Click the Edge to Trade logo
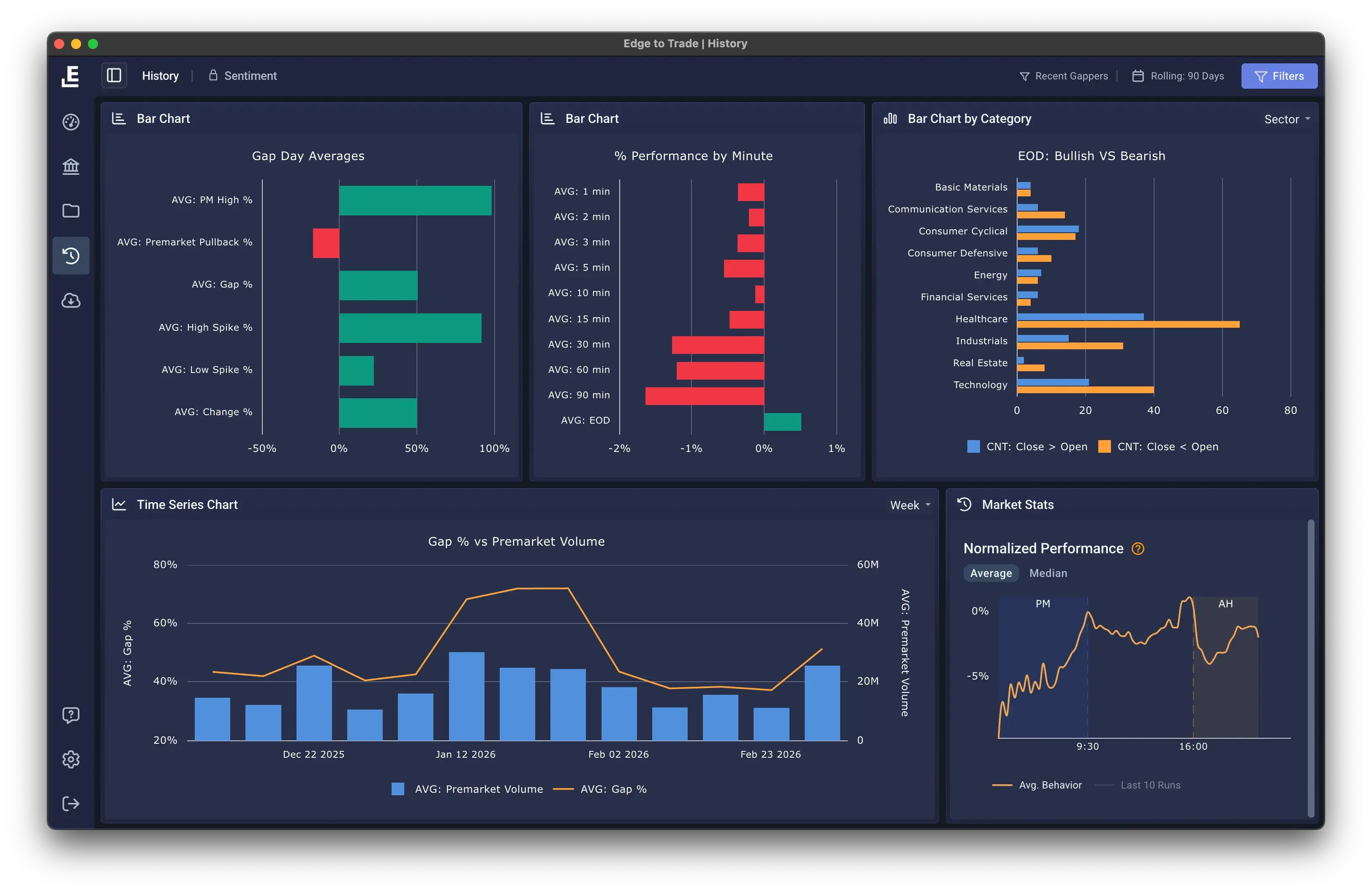 pyautogui.click(x=70, y=76)
